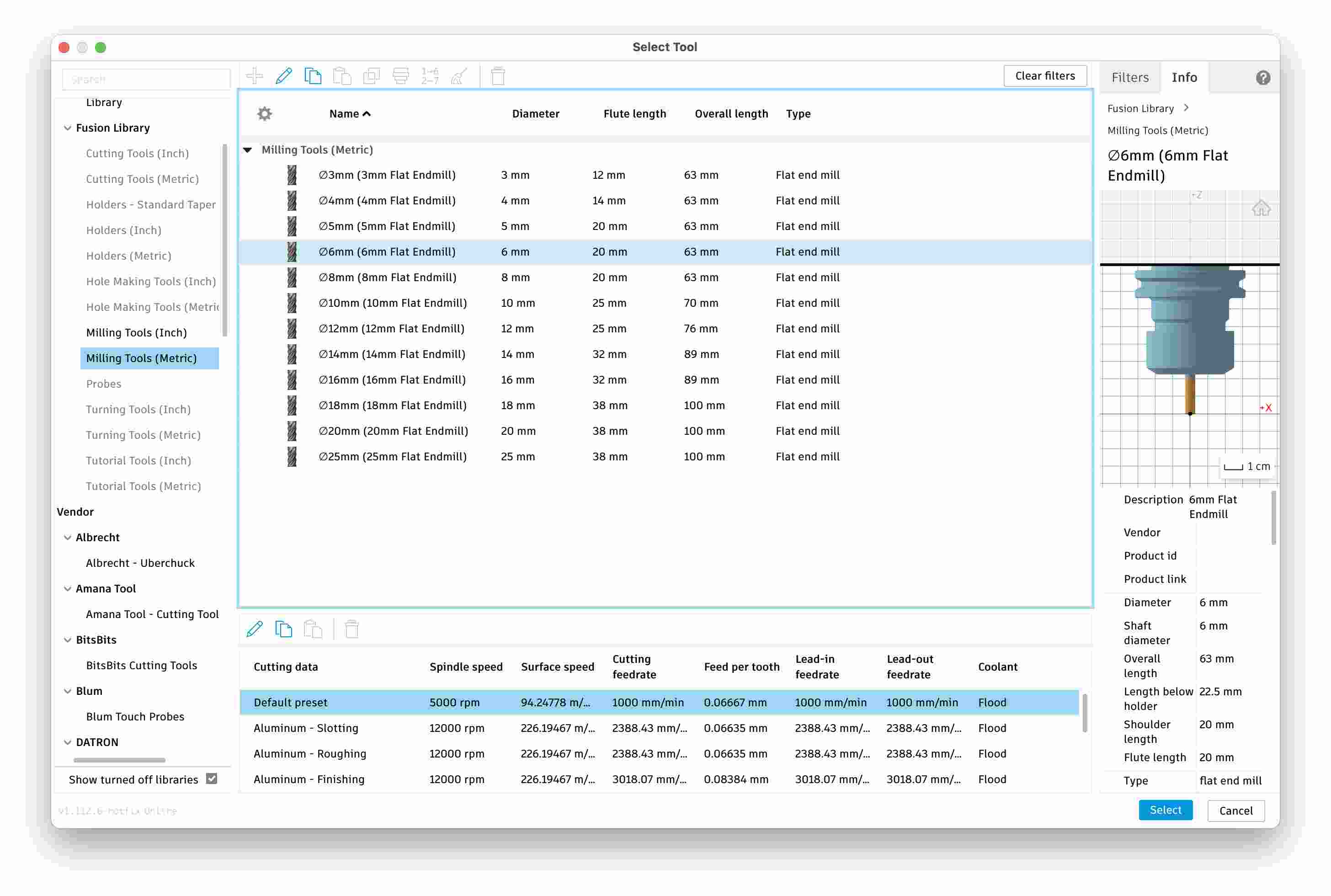The image size is (1331, 896).
Task: Click the Fusion Library breadcrumb link
Action: click(1140, 108)
